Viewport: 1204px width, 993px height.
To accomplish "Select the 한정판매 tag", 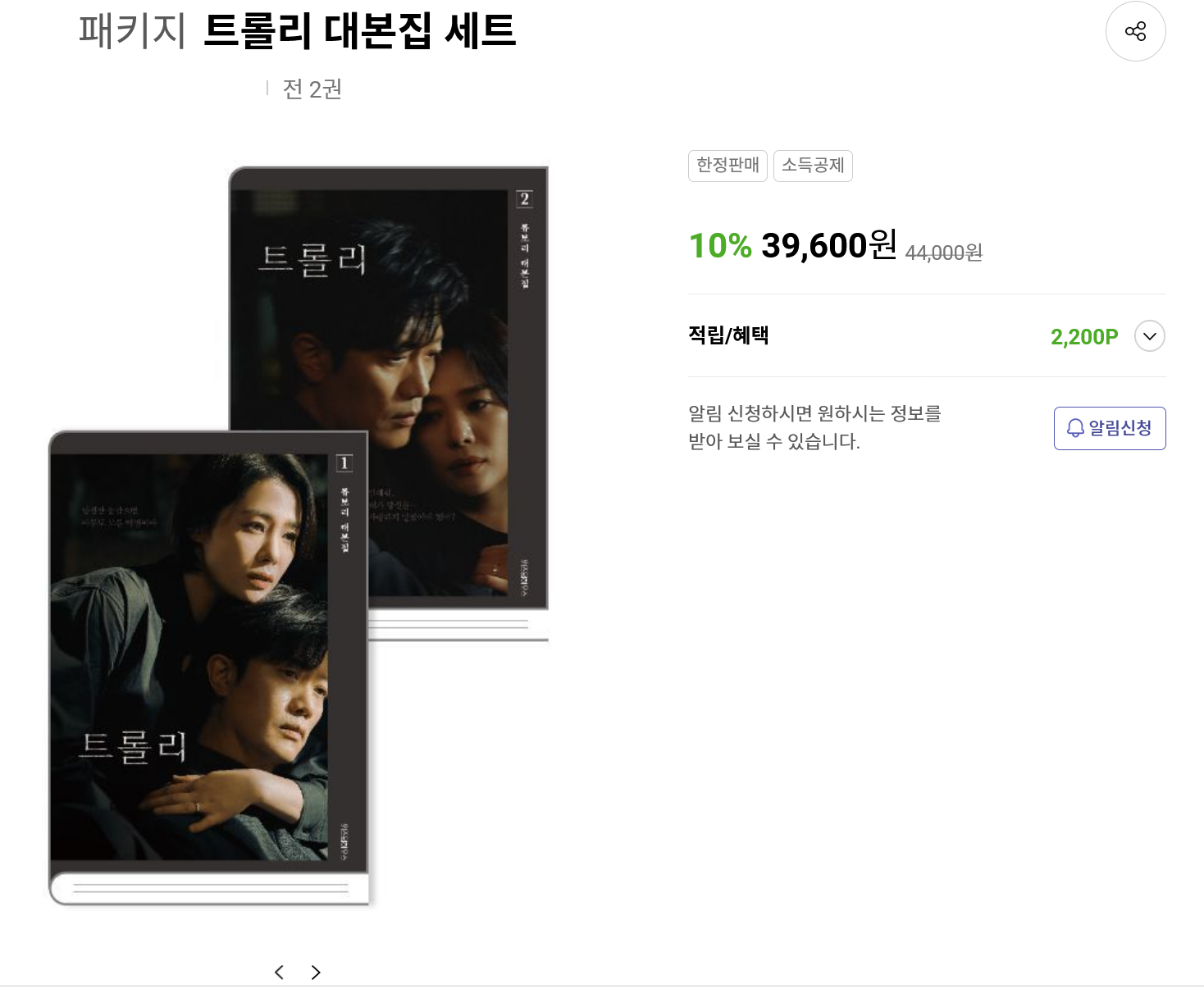I will point(727,166).
